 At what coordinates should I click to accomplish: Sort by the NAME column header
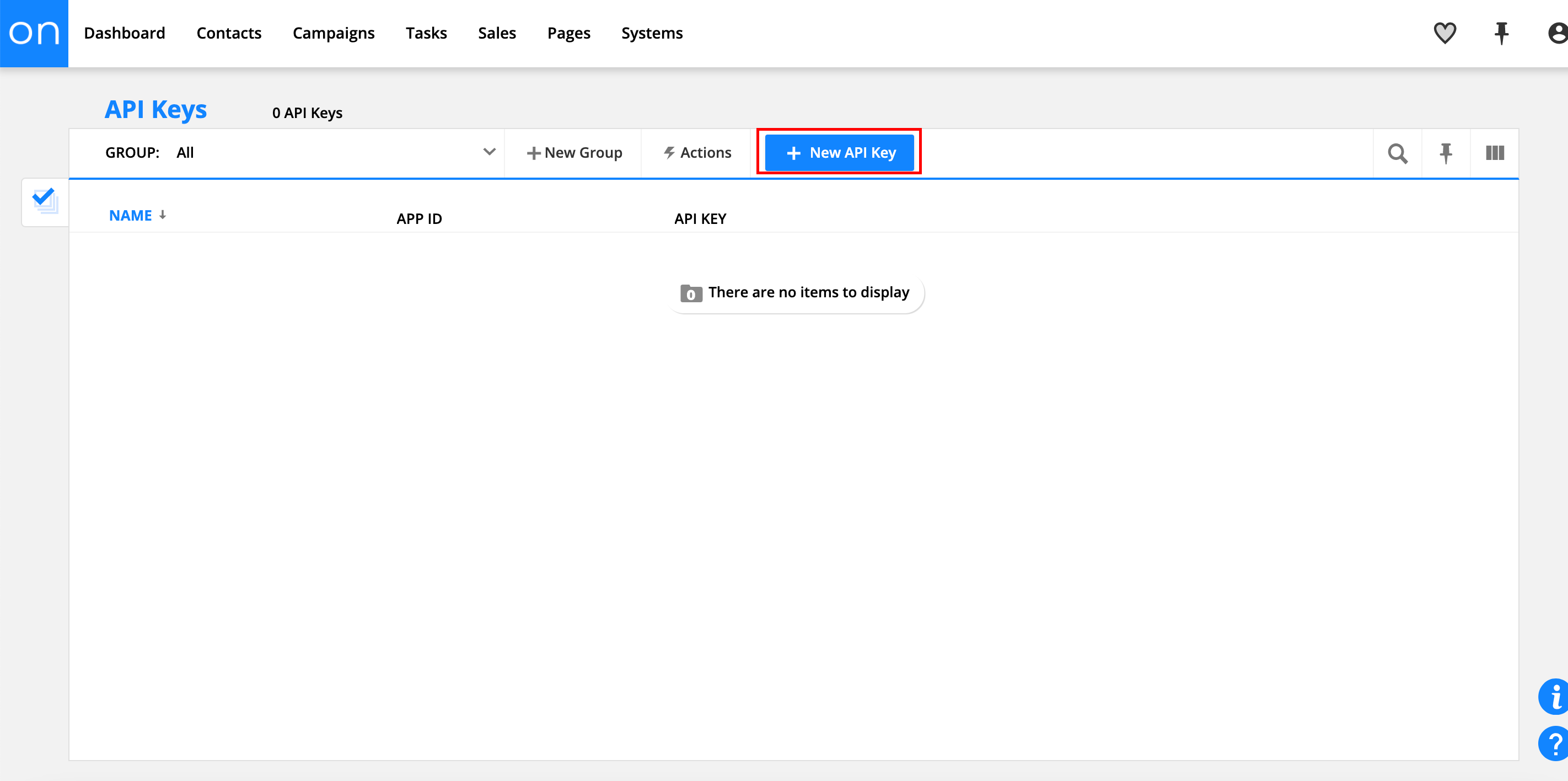pos(137,216)
